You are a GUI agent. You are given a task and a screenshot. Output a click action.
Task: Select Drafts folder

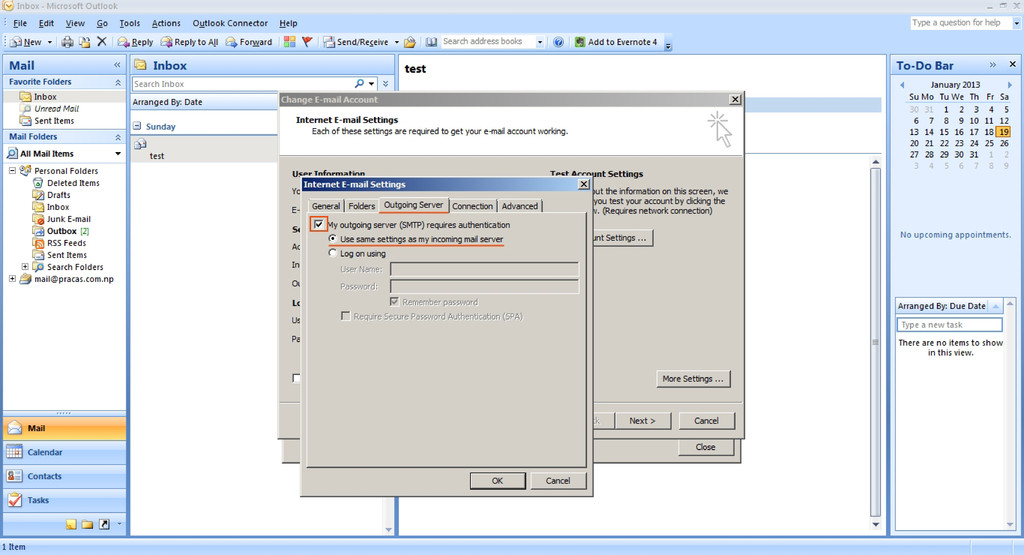coord(52,195)
